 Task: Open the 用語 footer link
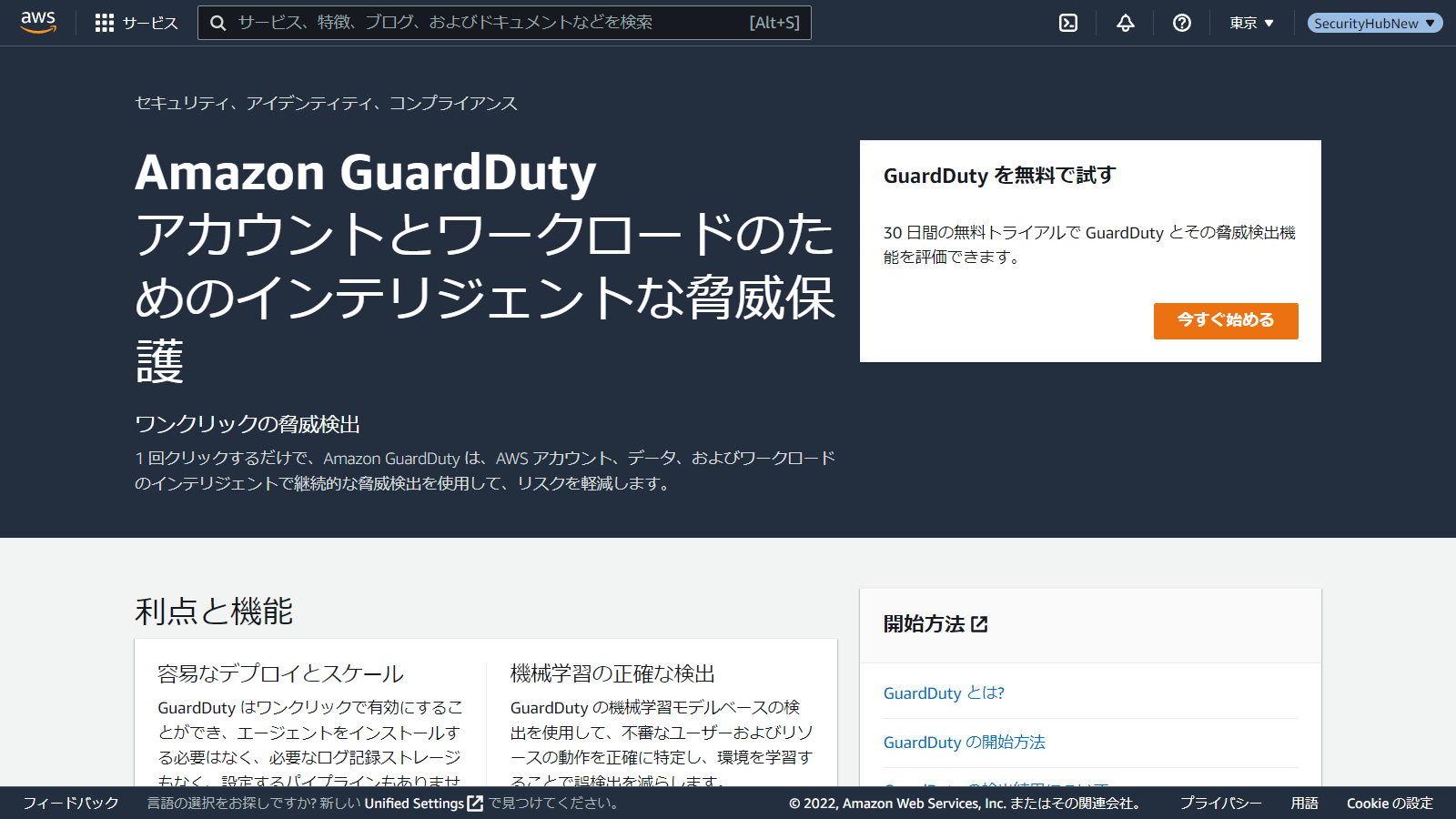coord(1304,804)
